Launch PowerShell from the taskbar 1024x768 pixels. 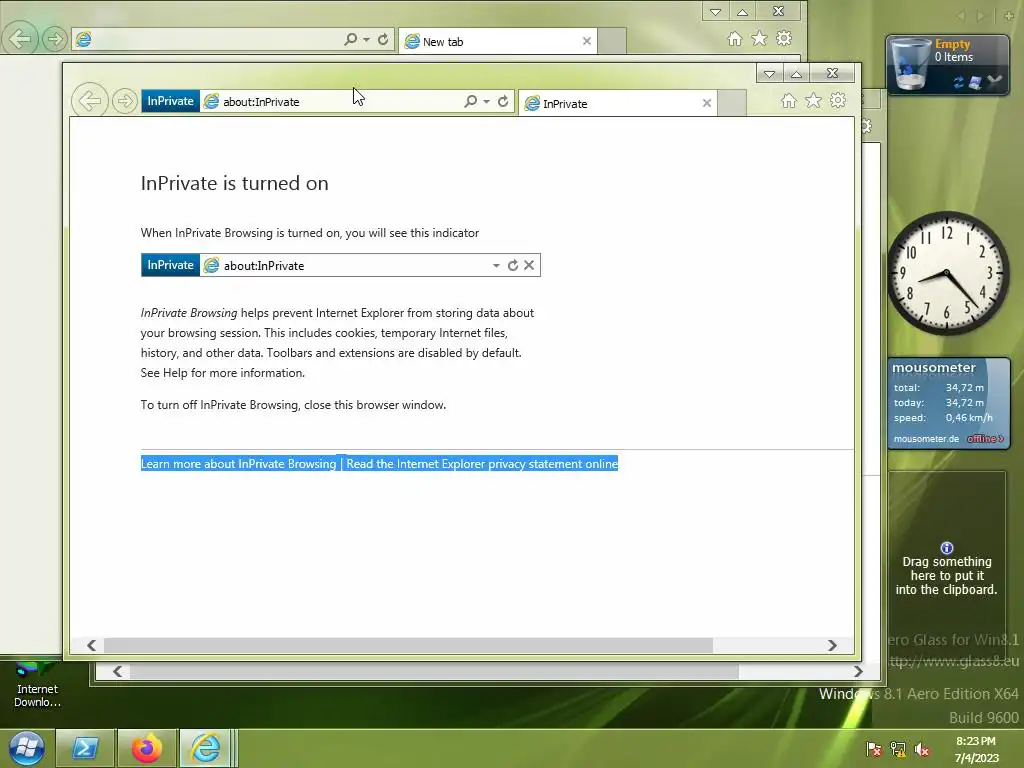(85, 748)
